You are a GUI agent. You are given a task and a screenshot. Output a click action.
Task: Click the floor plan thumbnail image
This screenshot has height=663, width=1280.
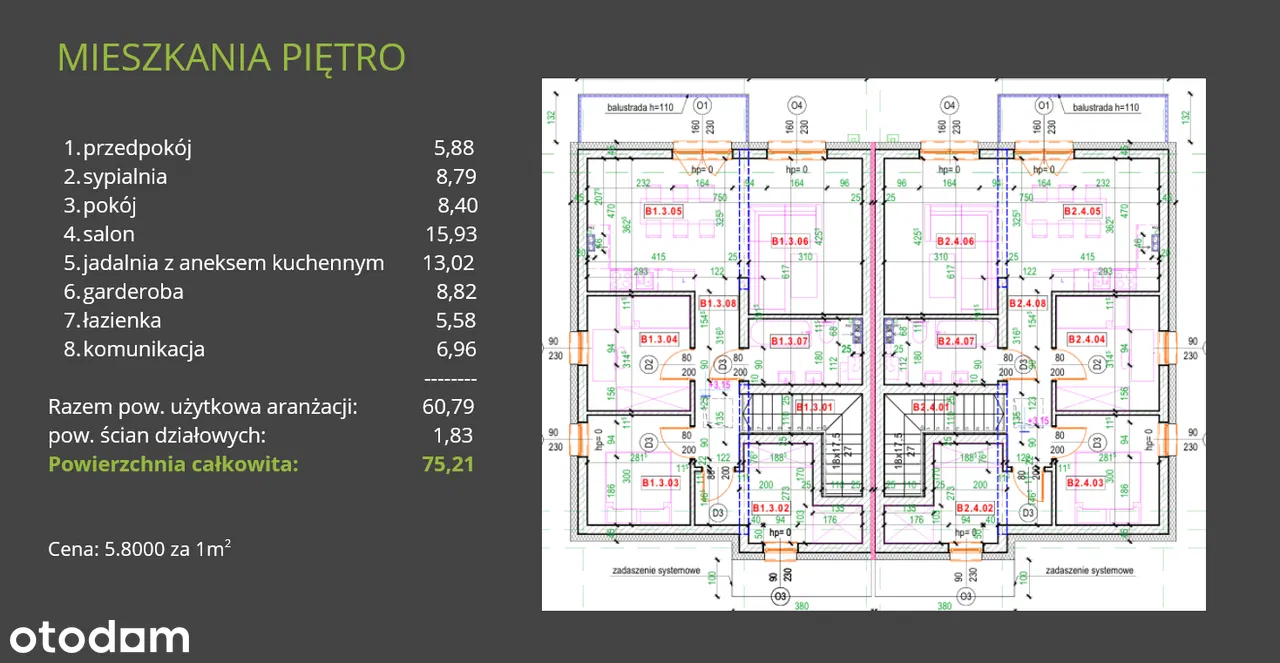click(873, 344)
